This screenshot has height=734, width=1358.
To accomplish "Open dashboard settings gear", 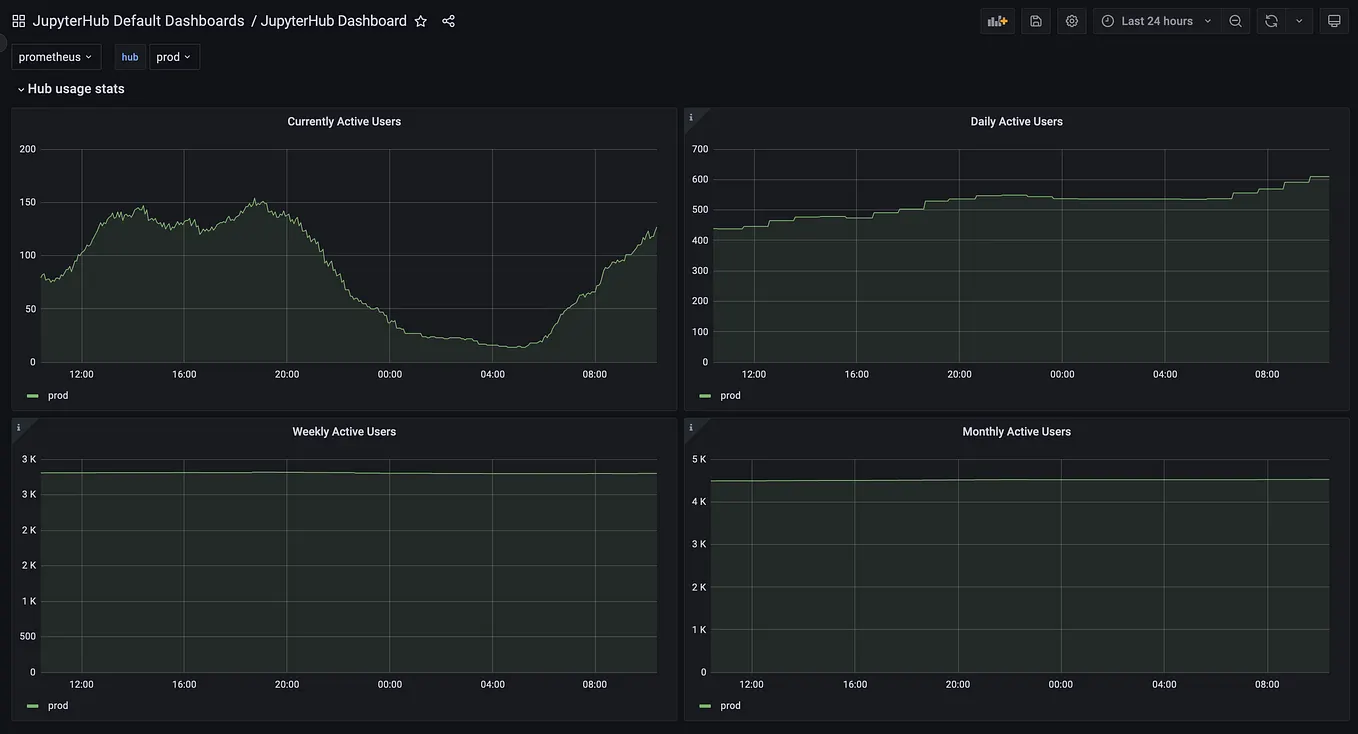I will 1071,20.
